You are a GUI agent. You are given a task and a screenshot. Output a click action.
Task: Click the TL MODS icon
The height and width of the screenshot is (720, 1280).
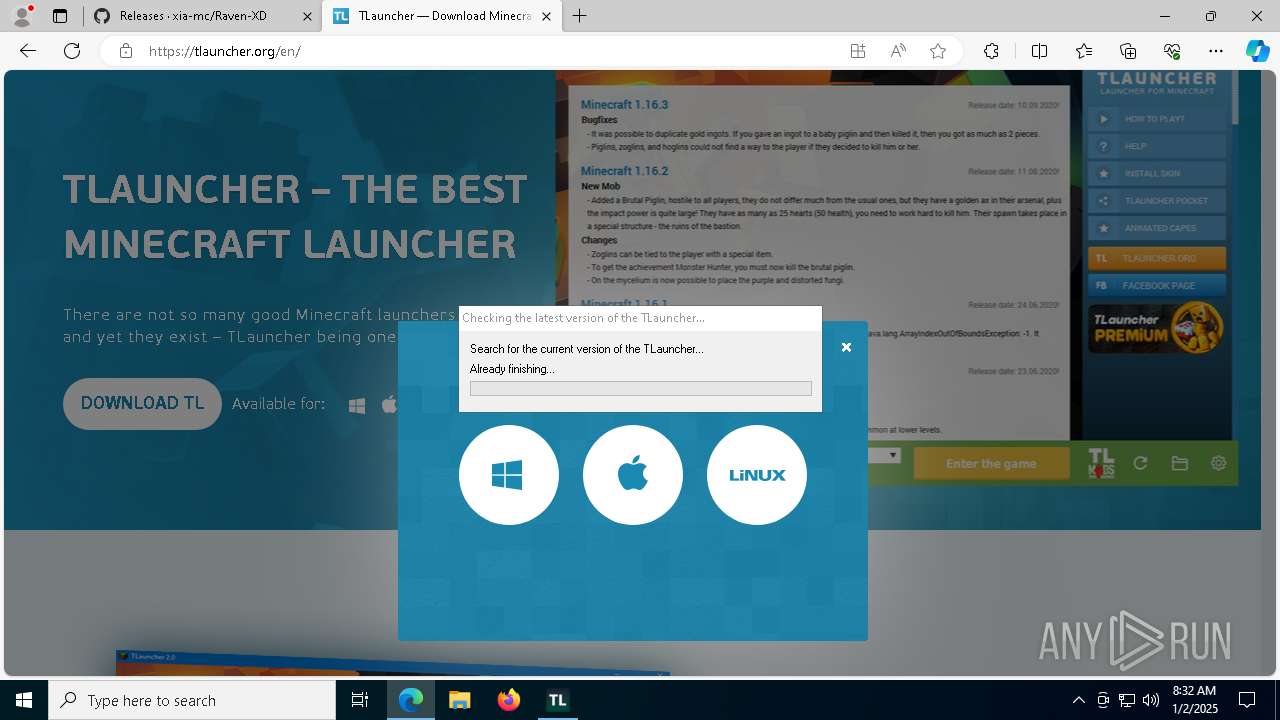(x=1101, y=463)
